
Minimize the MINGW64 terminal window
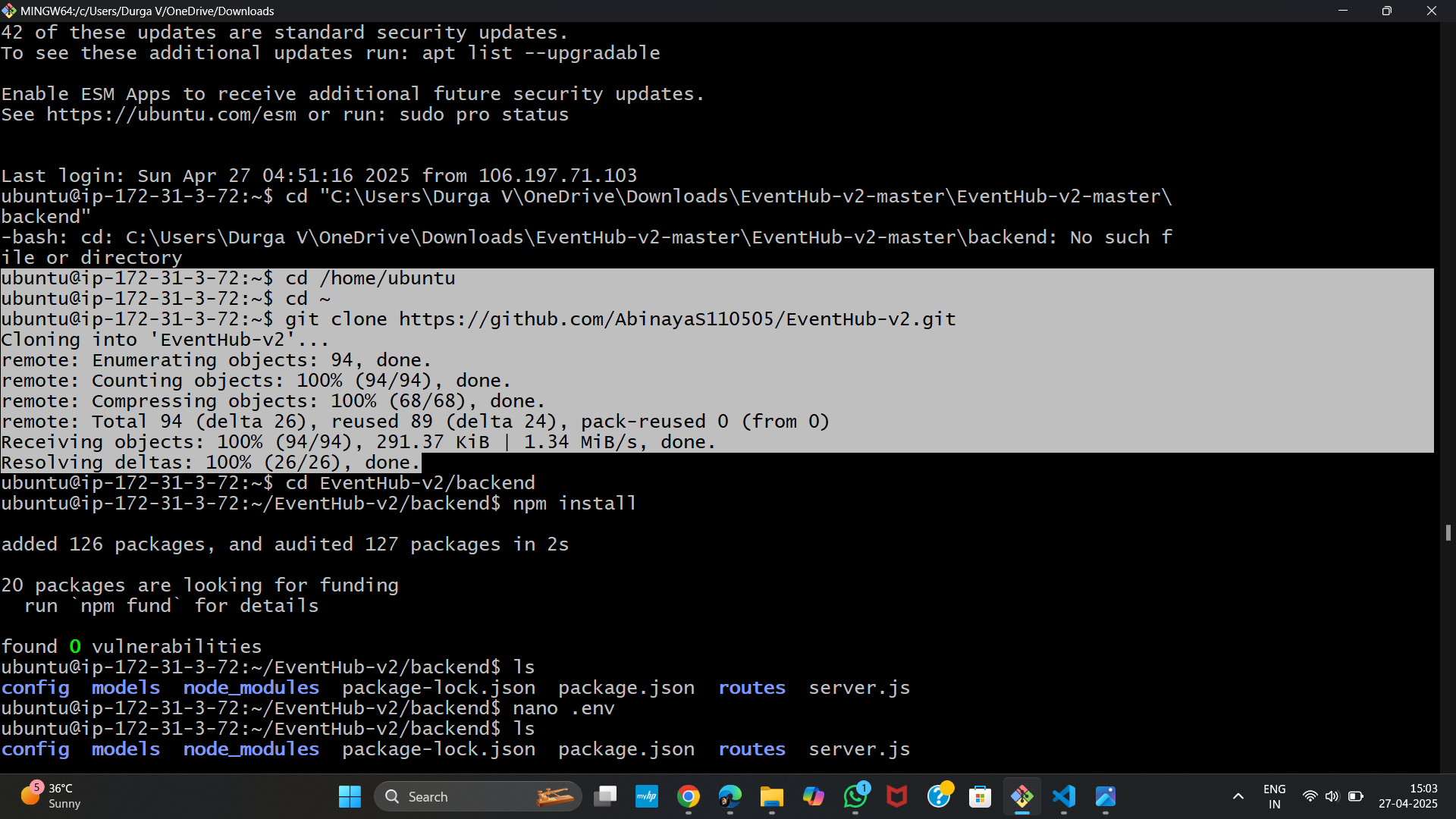1343,11
